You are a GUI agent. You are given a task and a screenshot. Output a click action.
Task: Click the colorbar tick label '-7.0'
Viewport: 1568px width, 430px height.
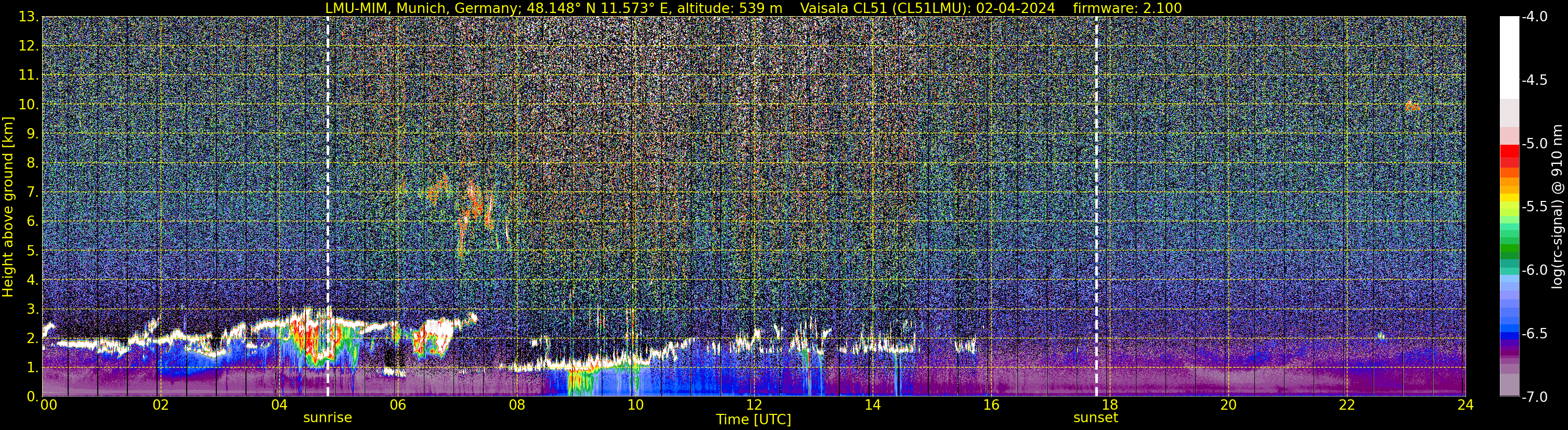tap(1534, 397)
